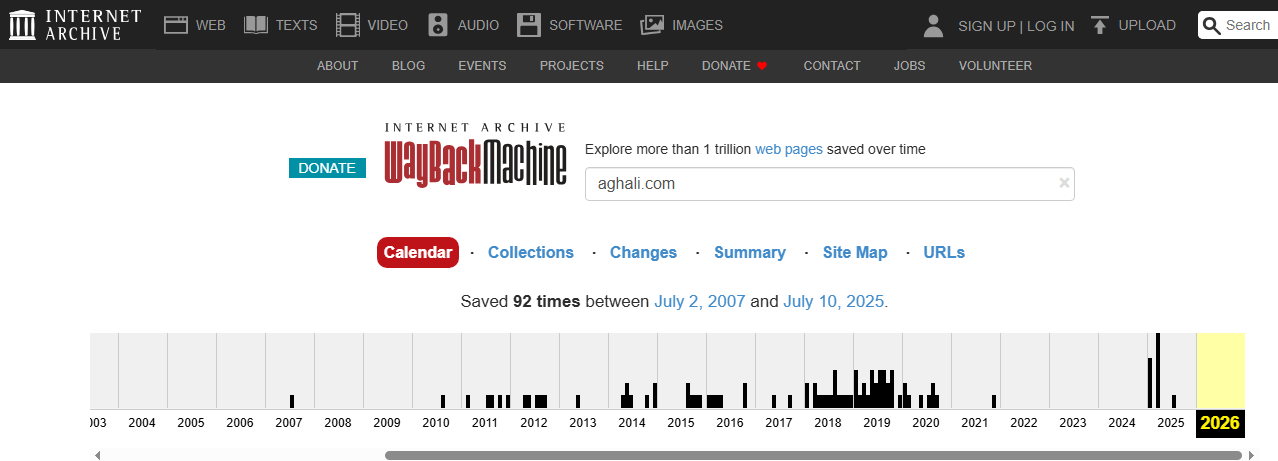The image size is (1278, 461).
Task: Select year 2011 on the timeline
Action: (485, 422)
